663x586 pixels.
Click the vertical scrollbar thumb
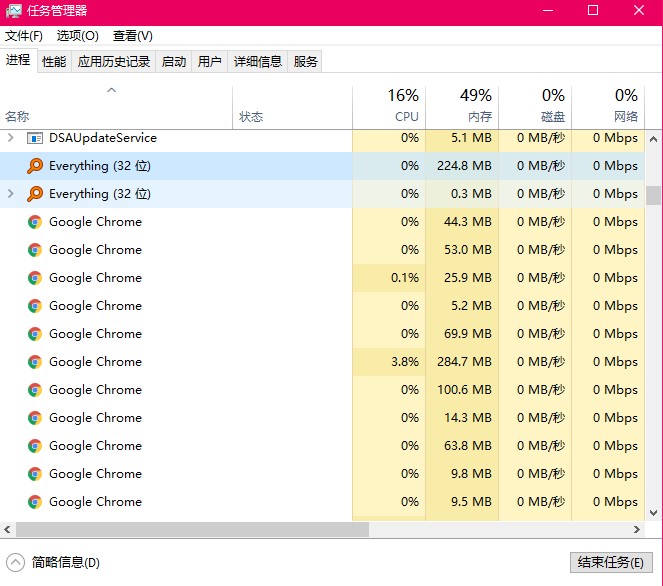click(x=653, y=196)
